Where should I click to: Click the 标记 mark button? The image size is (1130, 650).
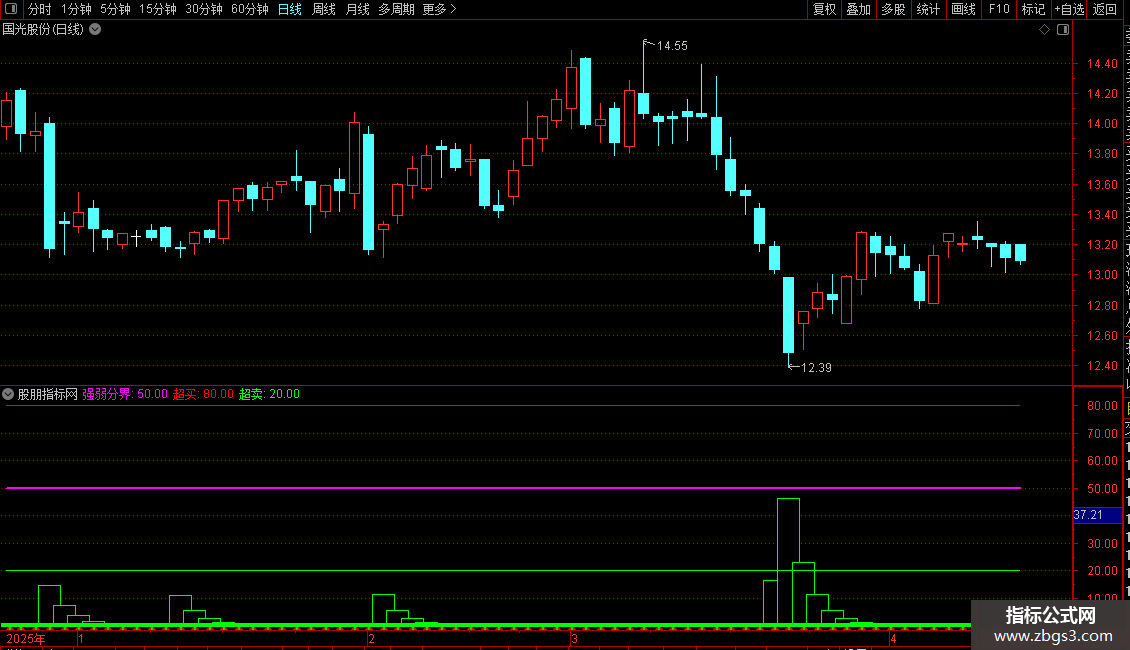pos(1033,9)
